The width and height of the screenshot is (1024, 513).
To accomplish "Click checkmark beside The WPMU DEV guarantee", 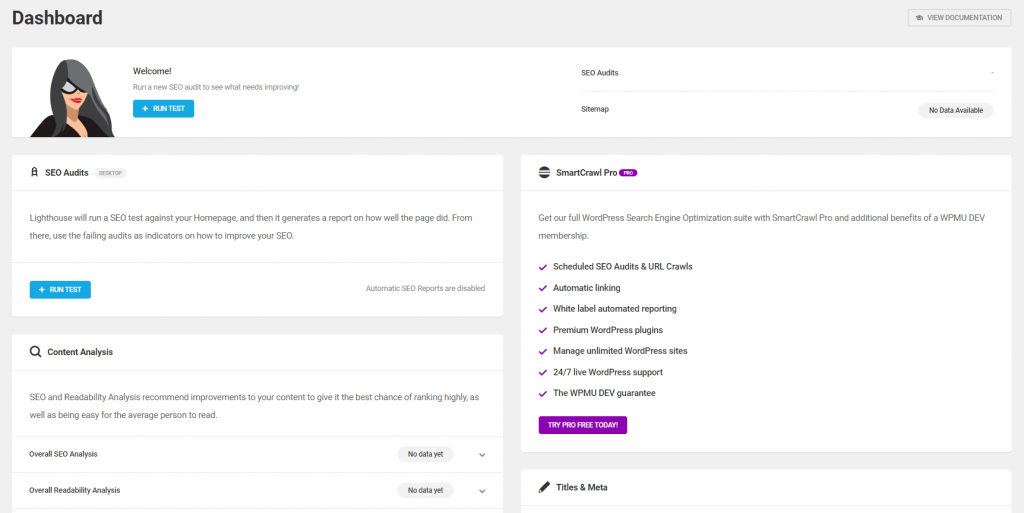I will [x=542, y=394].
